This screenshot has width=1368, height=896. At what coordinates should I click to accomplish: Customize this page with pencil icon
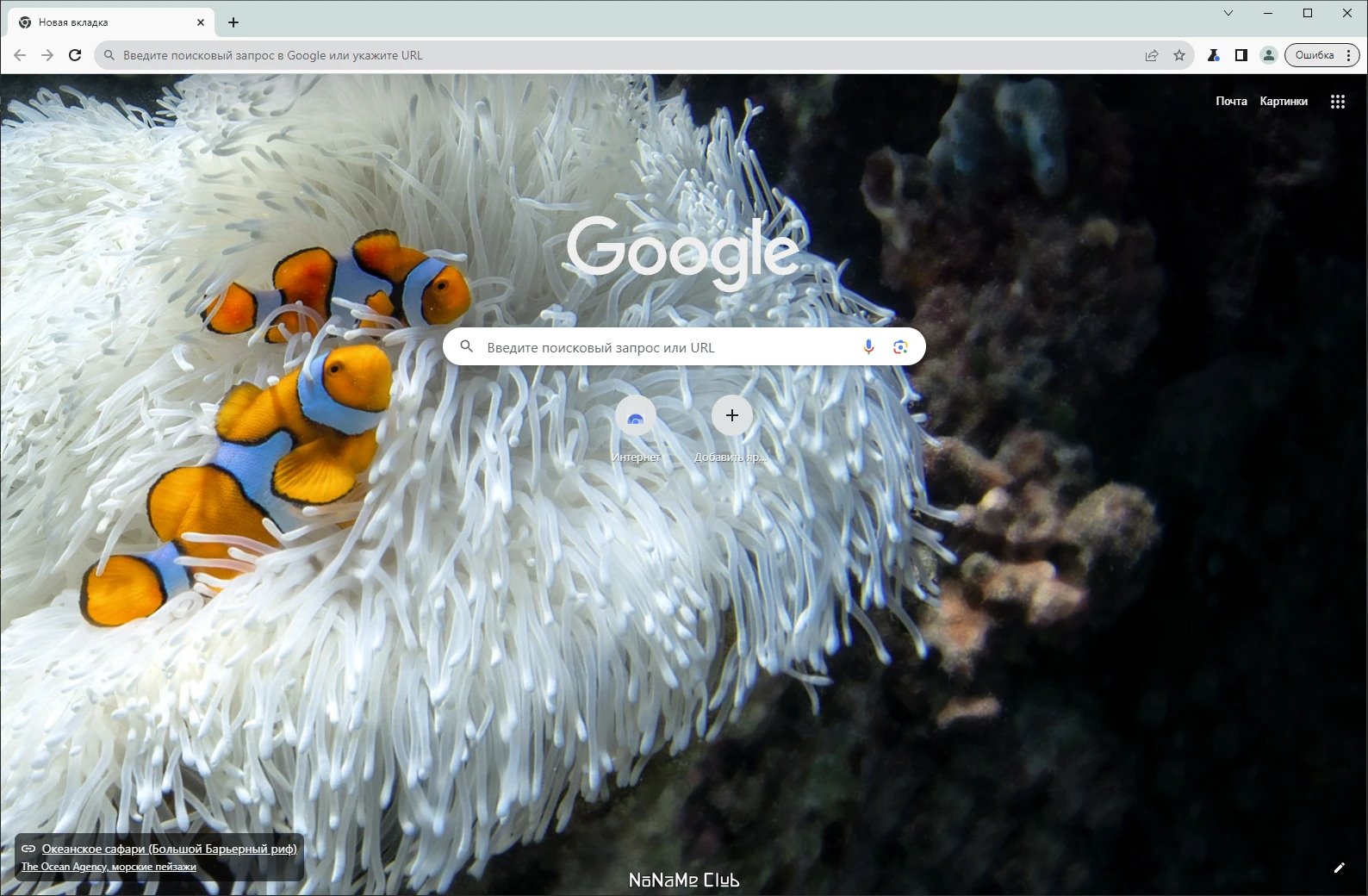pos(1339,868)
